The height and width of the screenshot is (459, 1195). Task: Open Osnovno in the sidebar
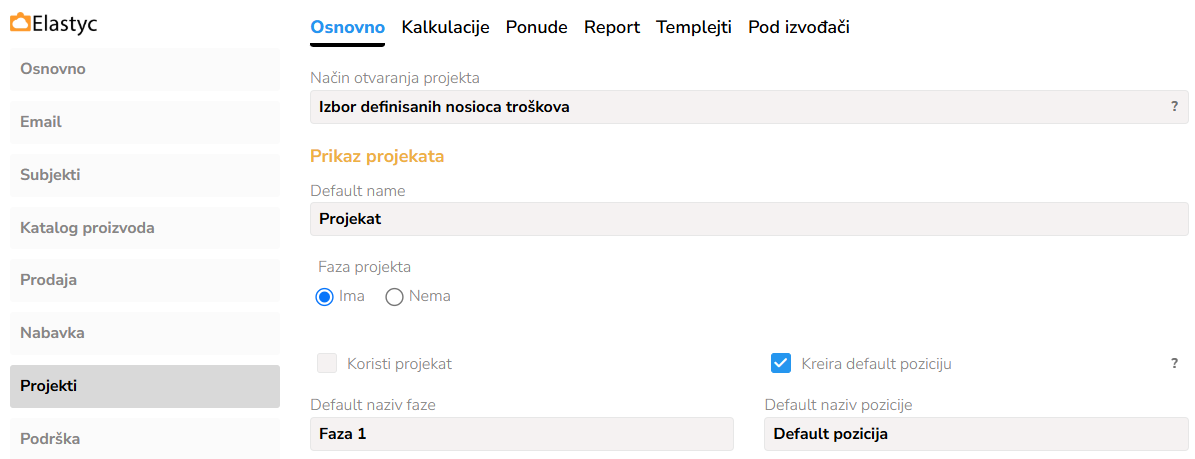coord(145,69)
